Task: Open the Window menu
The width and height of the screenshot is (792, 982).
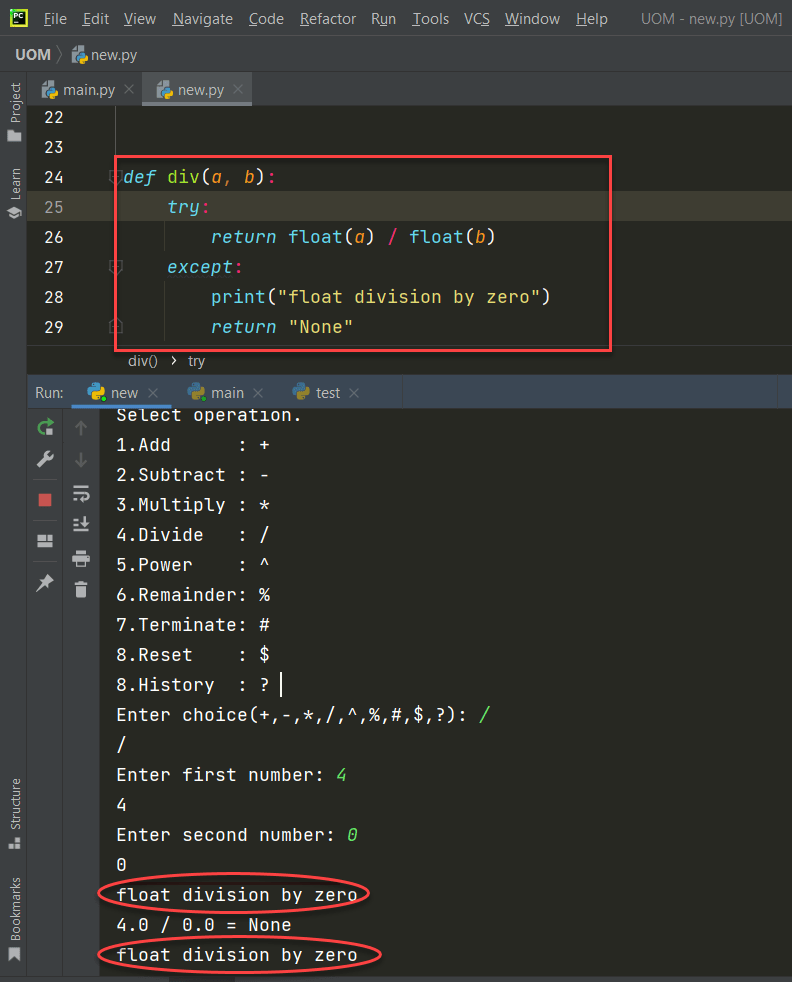Action: 532,19
